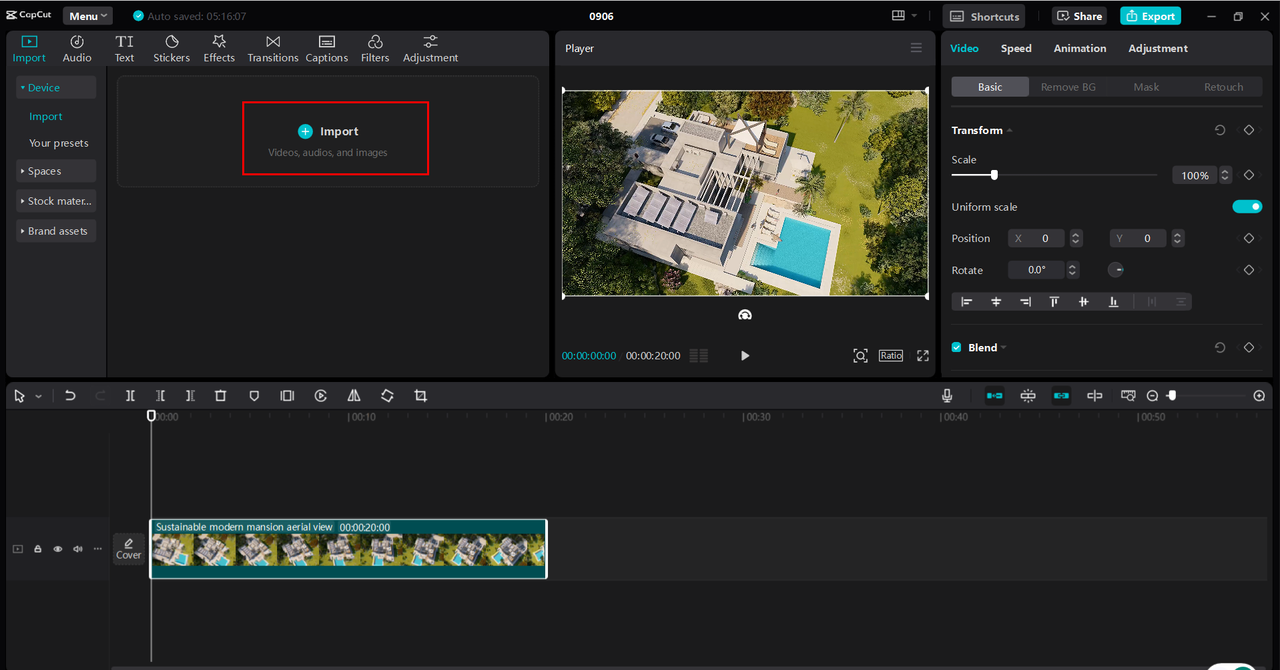
Task: Click the microphone record voiceover icon
Action: [x=947, y=396]
